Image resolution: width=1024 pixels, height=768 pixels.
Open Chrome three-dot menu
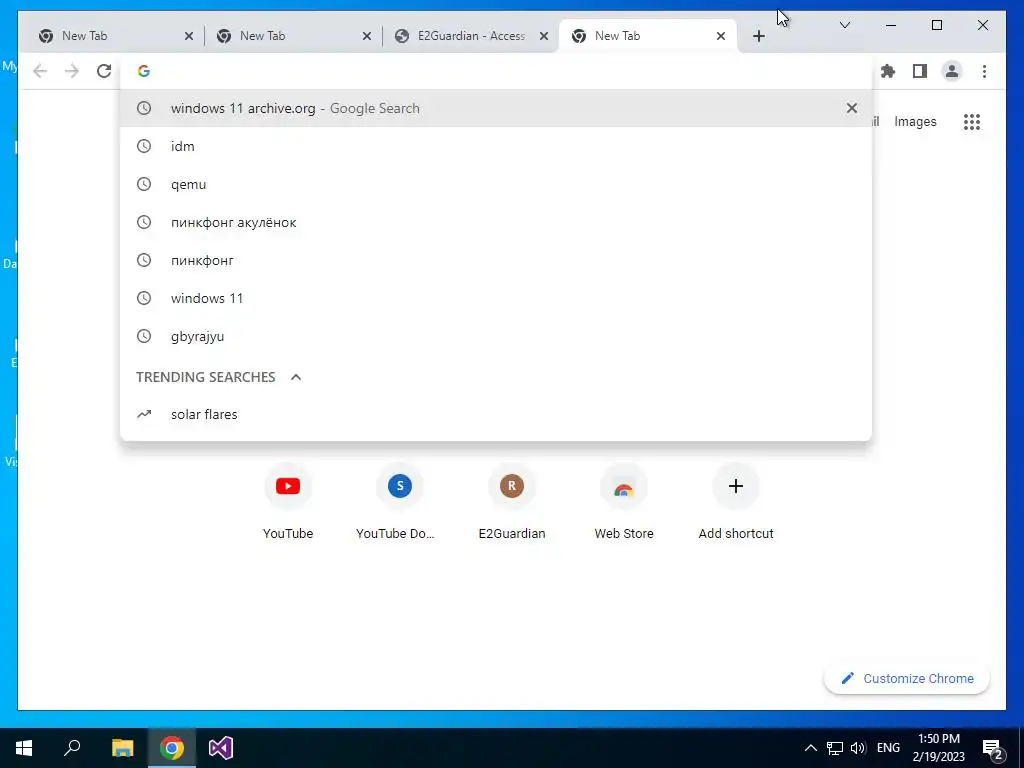pyautogui.click(x=984, y=71)
